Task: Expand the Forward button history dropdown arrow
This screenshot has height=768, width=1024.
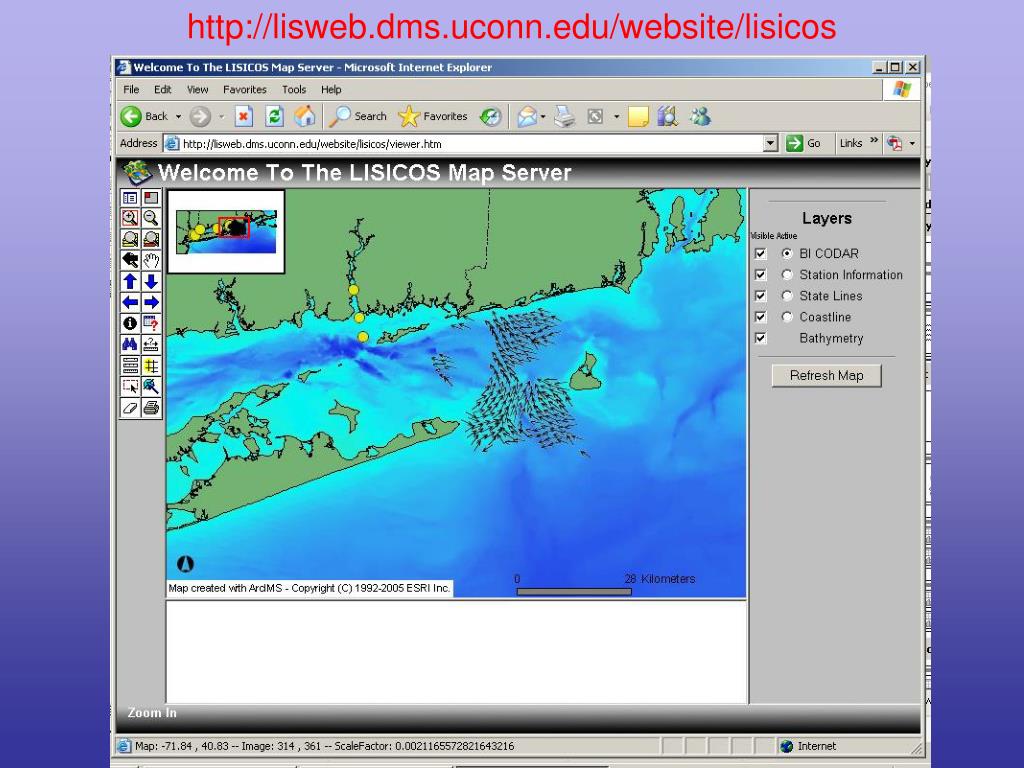Action: 221,117
